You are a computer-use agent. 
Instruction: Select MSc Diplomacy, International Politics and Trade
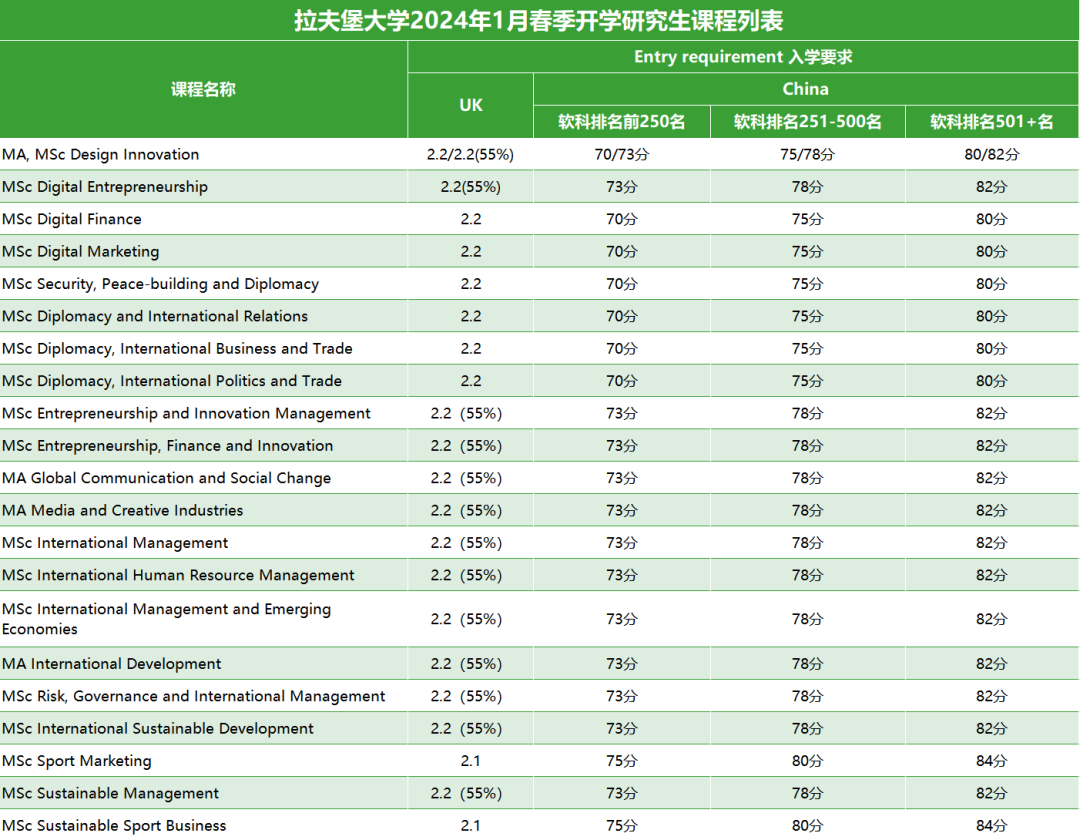click(x=172, y=381)
